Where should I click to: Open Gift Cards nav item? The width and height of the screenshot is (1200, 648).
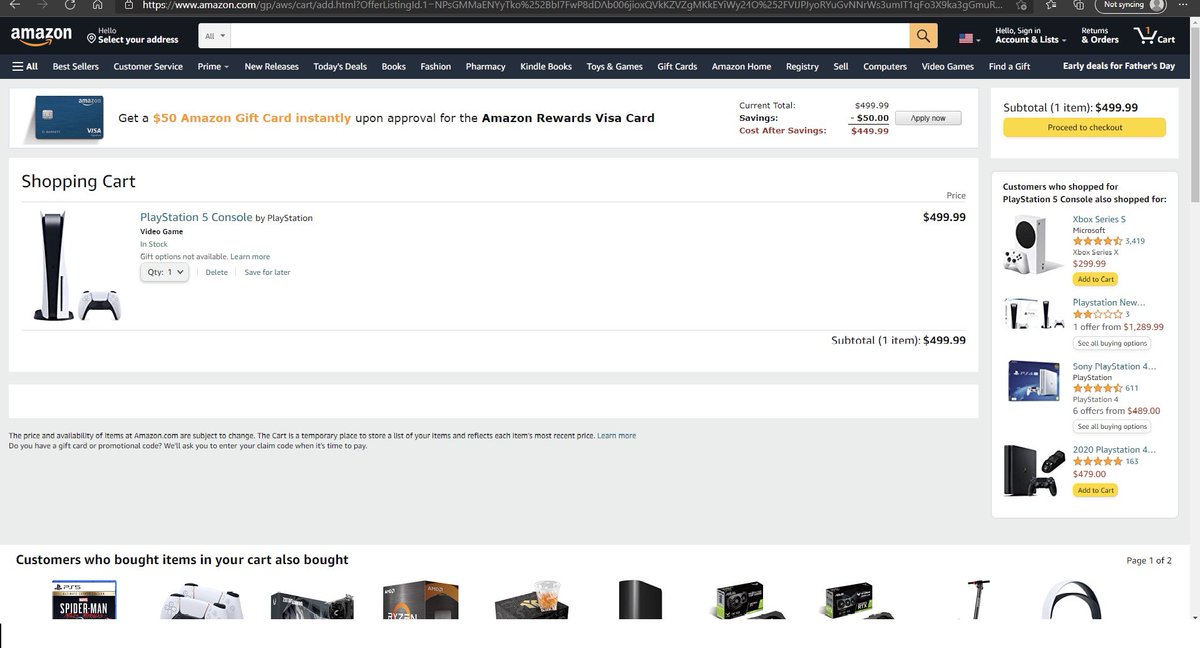click(x=677, y=67)
